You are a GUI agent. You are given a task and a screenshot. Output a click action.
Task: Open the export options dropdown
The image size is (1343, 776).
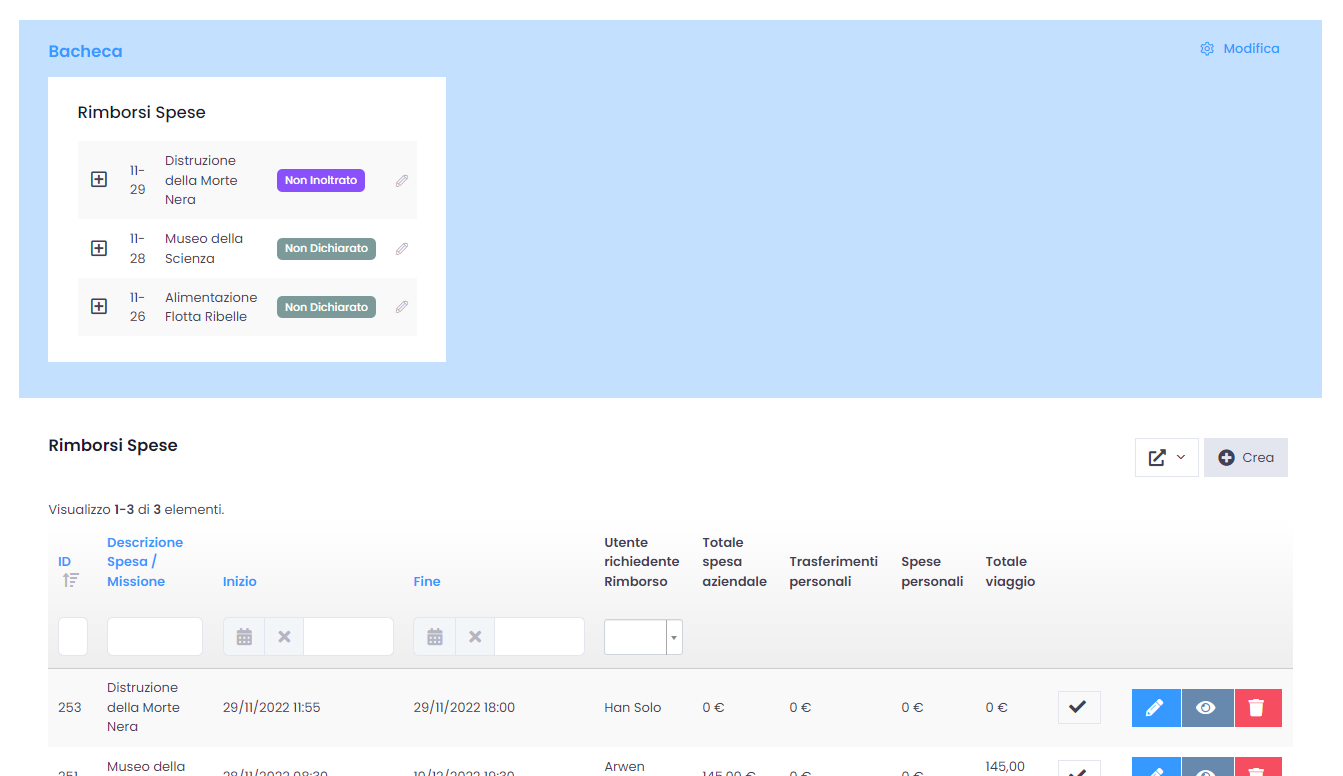click(1166, 457)
